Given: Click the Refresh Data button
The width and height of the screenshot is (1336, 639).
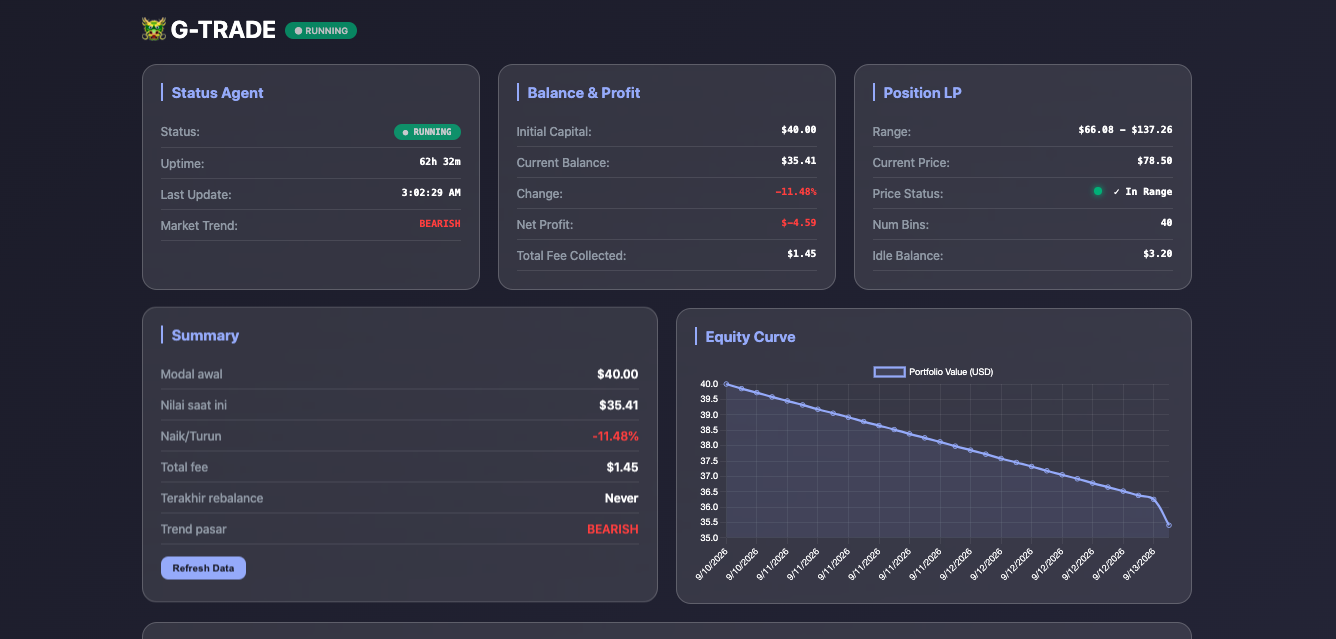Looking at the screenshot, I should (203, 568).
